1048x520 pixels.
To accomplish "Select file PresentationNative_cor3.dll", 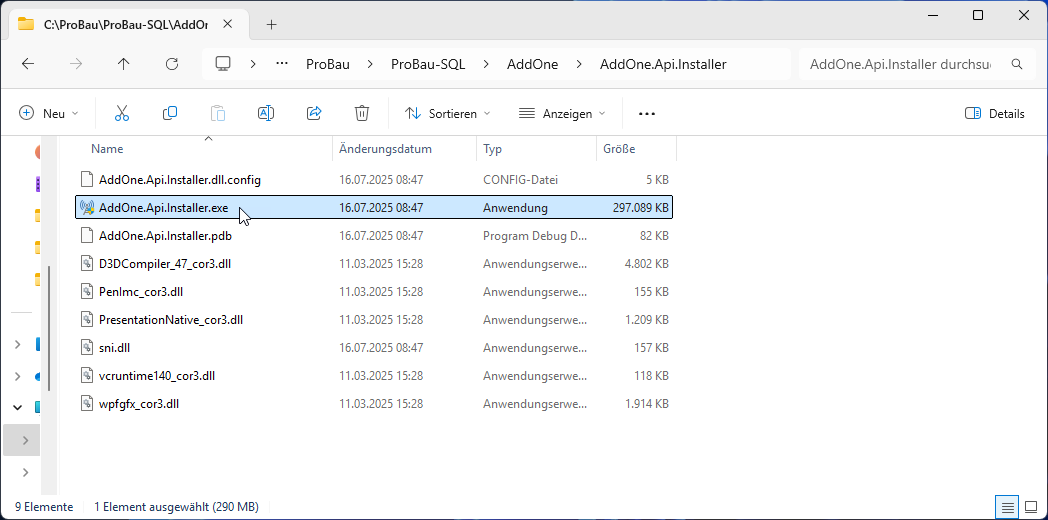I will coord(374,320).
